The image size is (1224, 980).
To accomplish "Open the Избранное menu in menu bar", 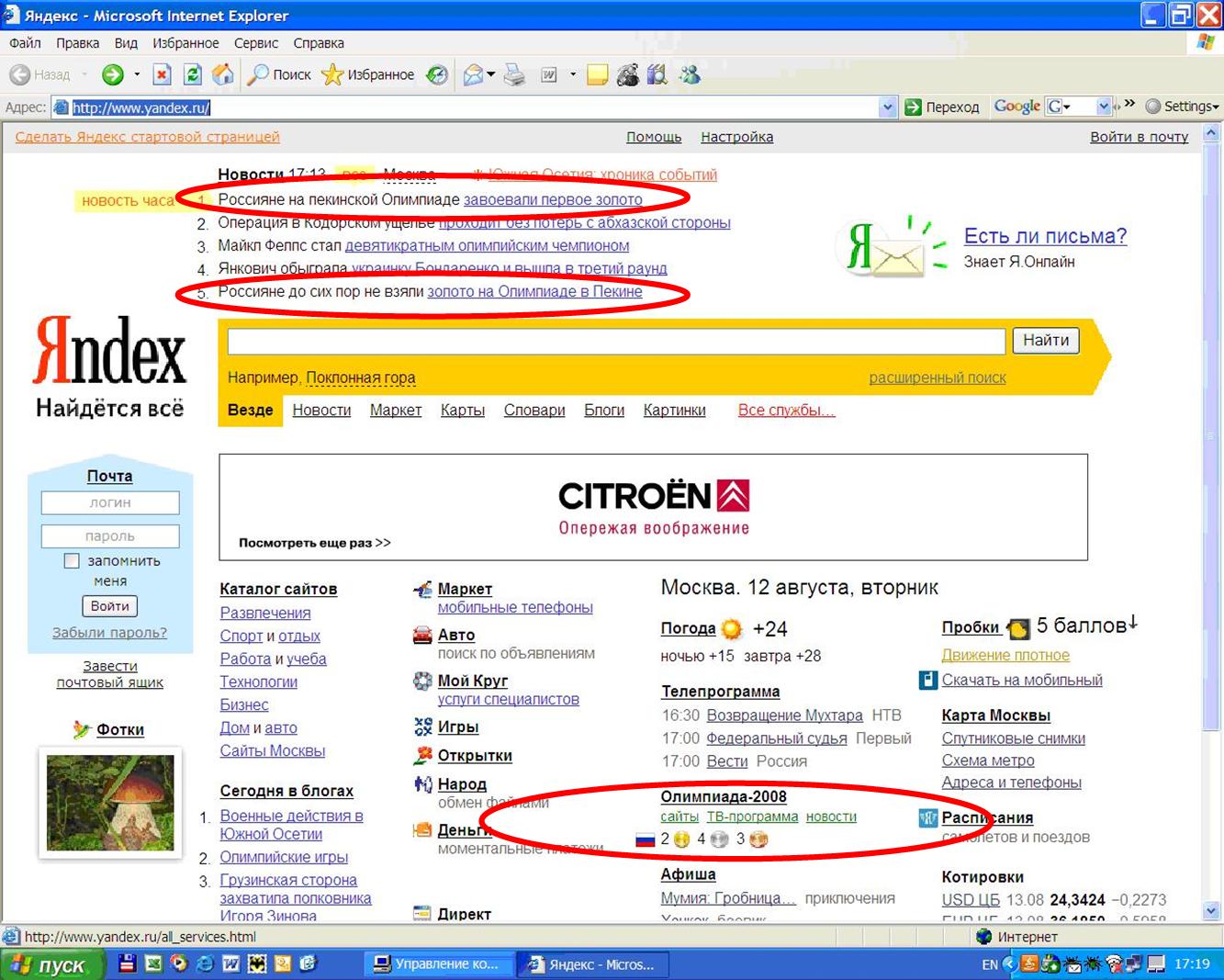I will 185,43.
